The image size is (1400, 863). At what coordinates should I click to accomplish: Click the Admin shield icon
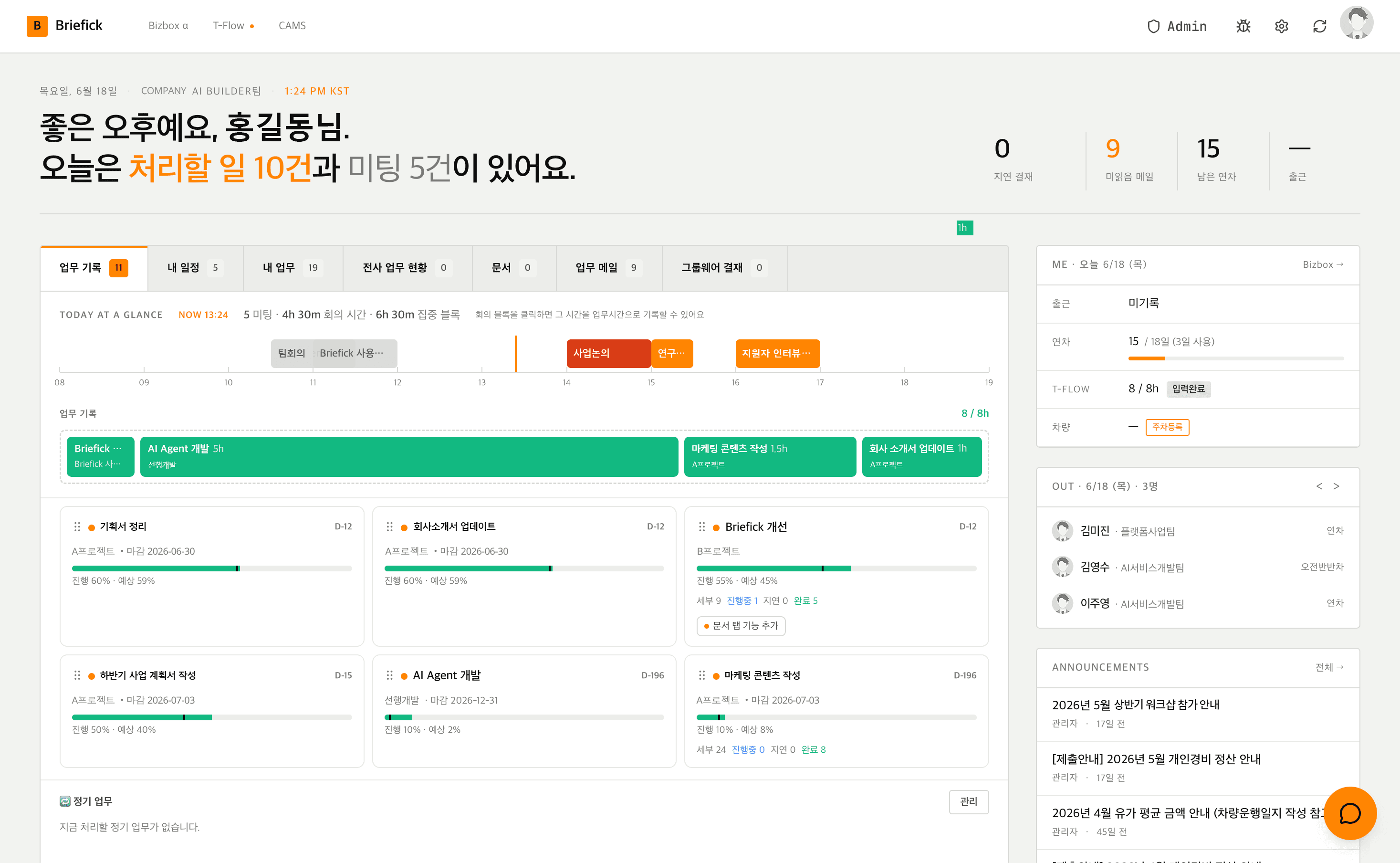1154,26
